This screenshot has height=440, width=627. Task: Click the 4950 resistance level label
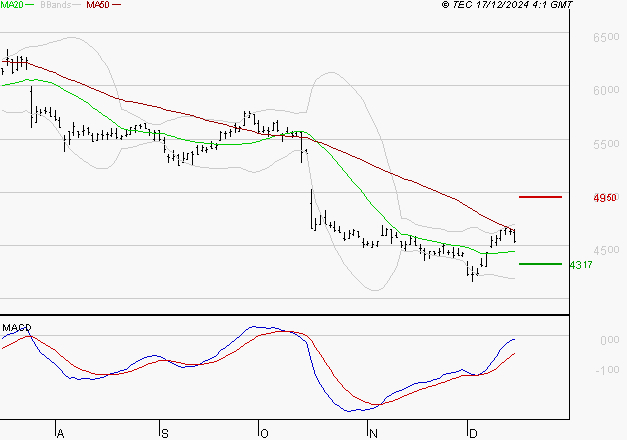605,198
